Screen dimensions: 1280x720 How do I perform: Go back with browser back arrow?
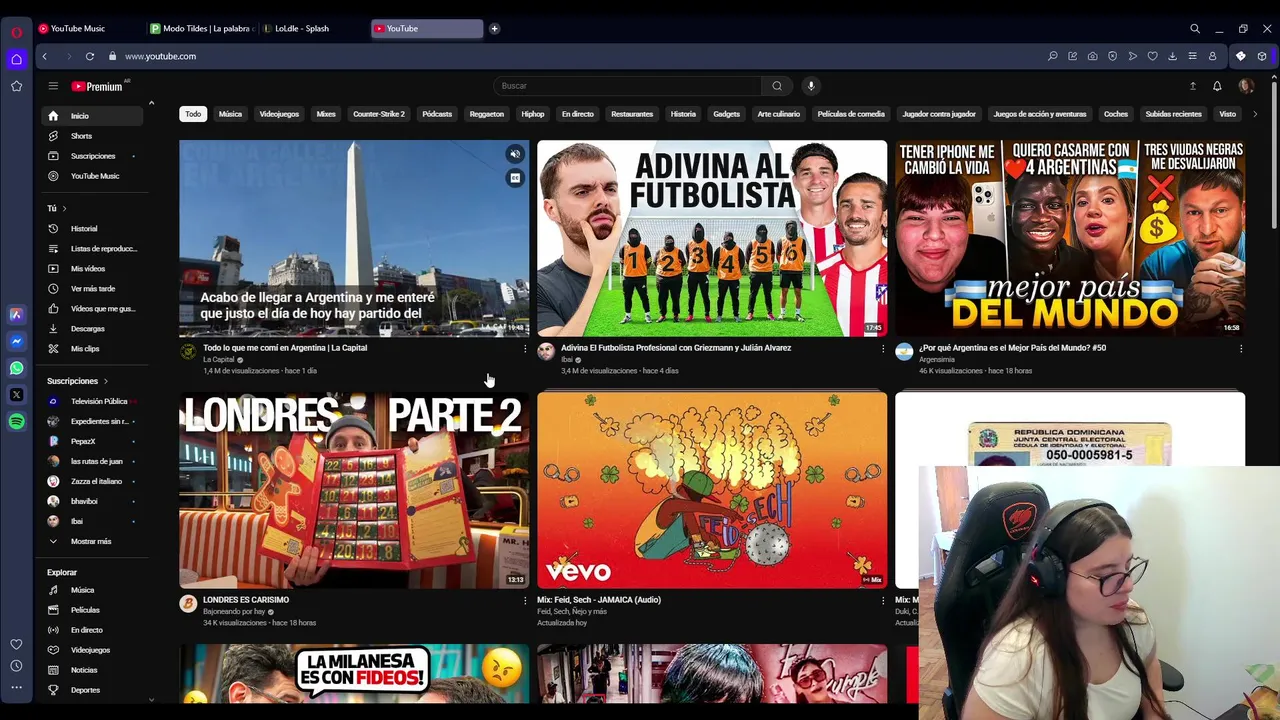coord(45,57)
